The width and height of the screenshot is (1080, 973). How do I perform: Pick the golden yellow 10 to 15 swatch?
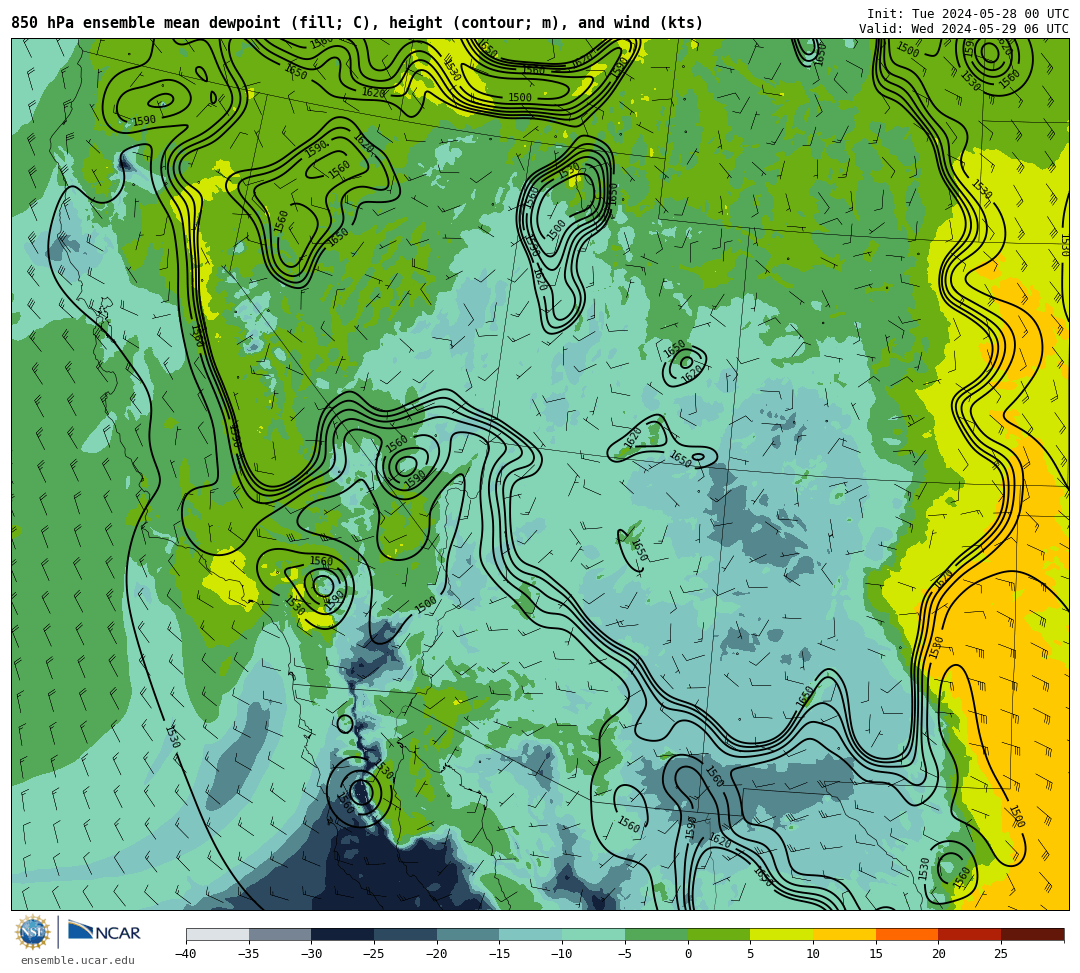pyautogui.click(x=844, y=934)
